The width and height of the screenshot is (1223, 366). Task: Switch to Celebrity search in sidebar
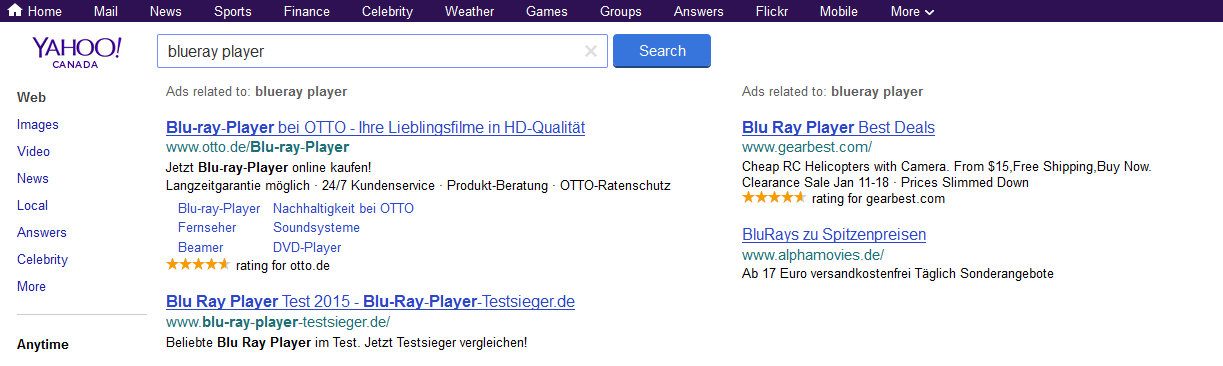[x=43, y=259]
